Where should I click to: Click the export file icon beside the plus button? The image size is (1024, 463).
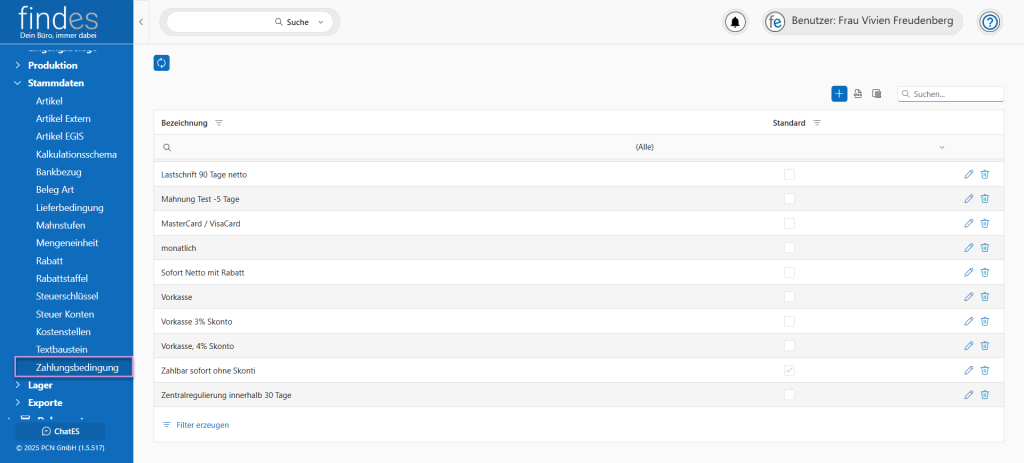tap(858, 94)
